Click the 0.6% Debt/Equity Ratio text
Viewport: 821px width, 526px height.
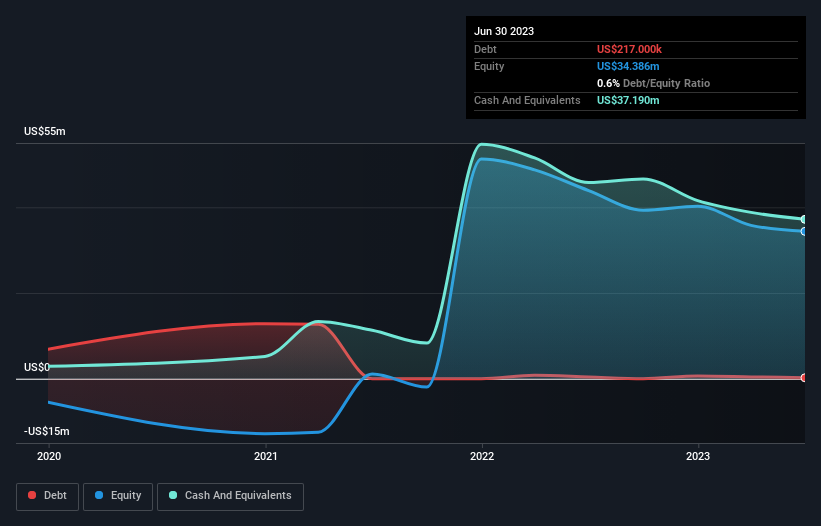click(x=653, y=83)
